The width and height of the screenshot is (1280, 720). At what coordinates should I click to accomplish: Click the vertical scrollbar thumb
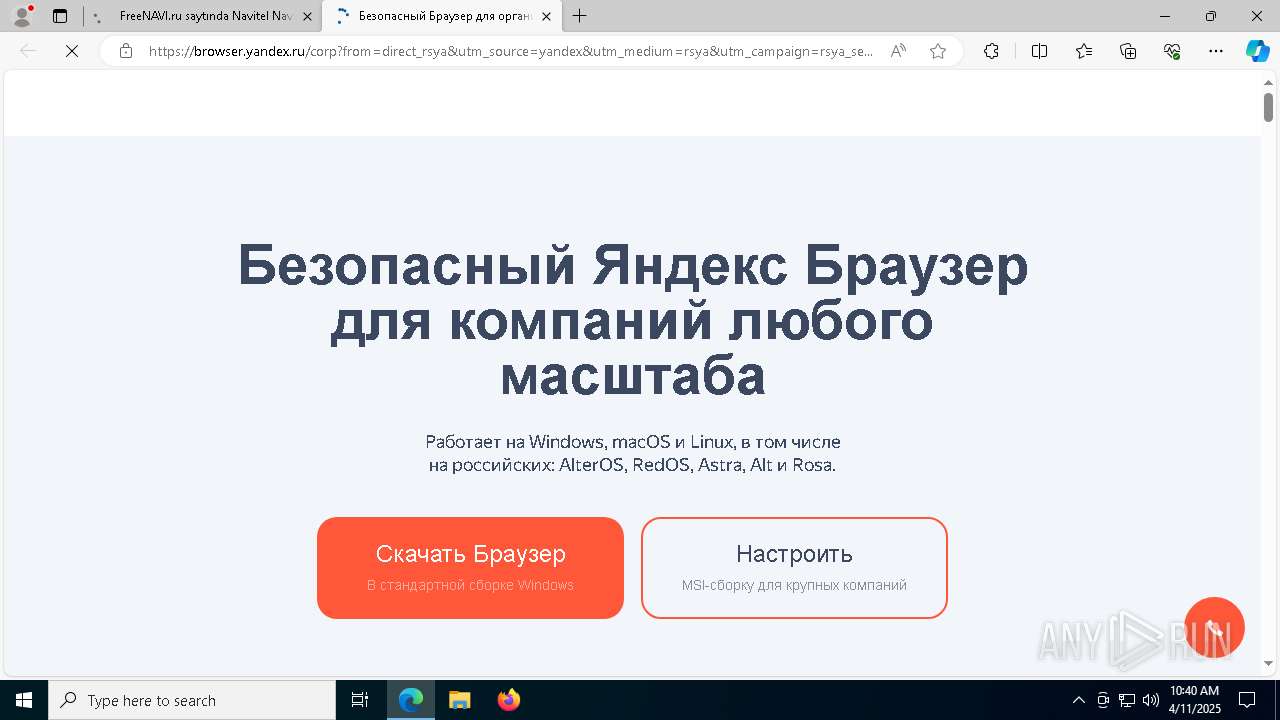point(1268,107)
